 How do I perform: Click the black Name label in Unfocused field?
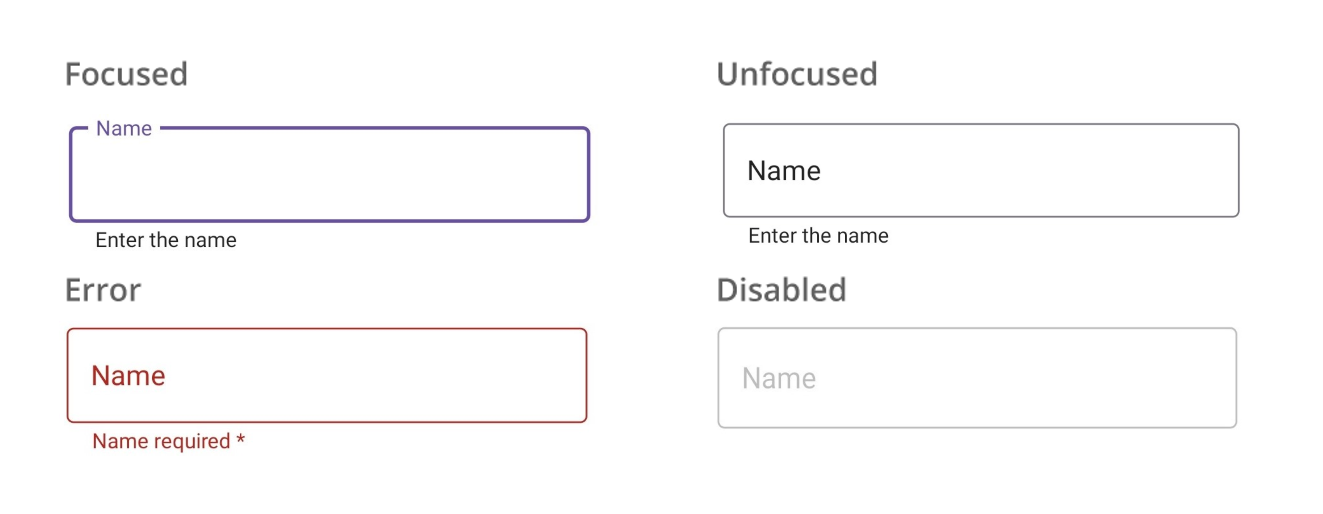[x=784, y=171]
